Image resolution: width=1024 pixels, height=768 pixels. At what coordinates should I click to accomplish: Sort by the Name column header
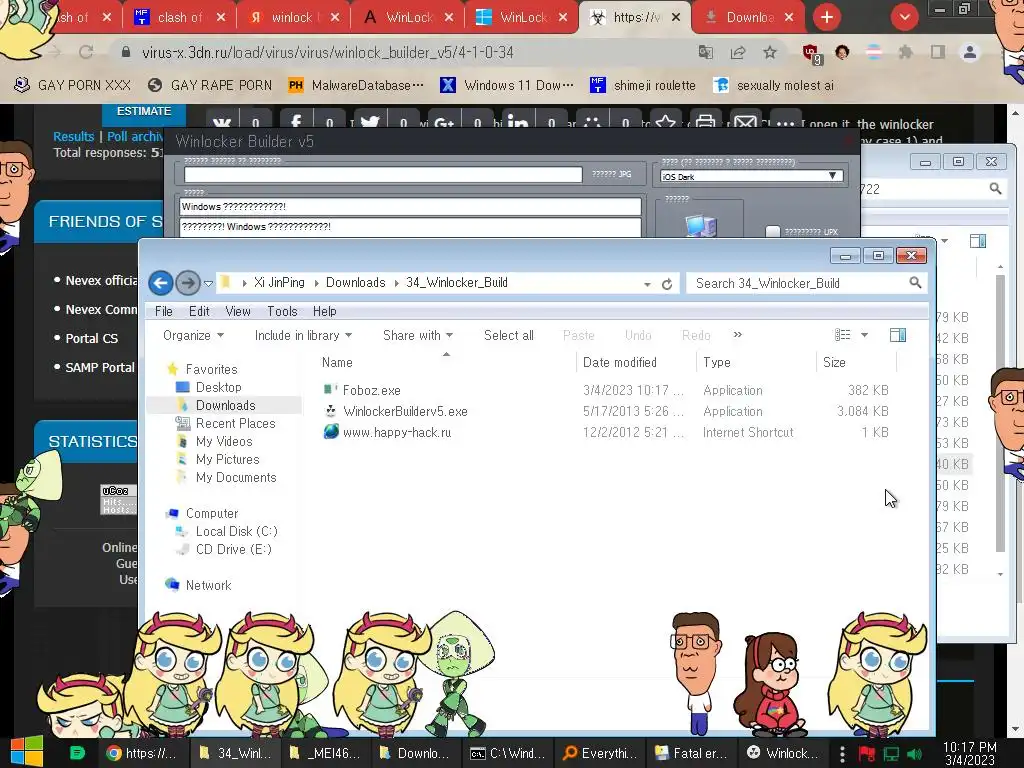(x=337, y=362)
